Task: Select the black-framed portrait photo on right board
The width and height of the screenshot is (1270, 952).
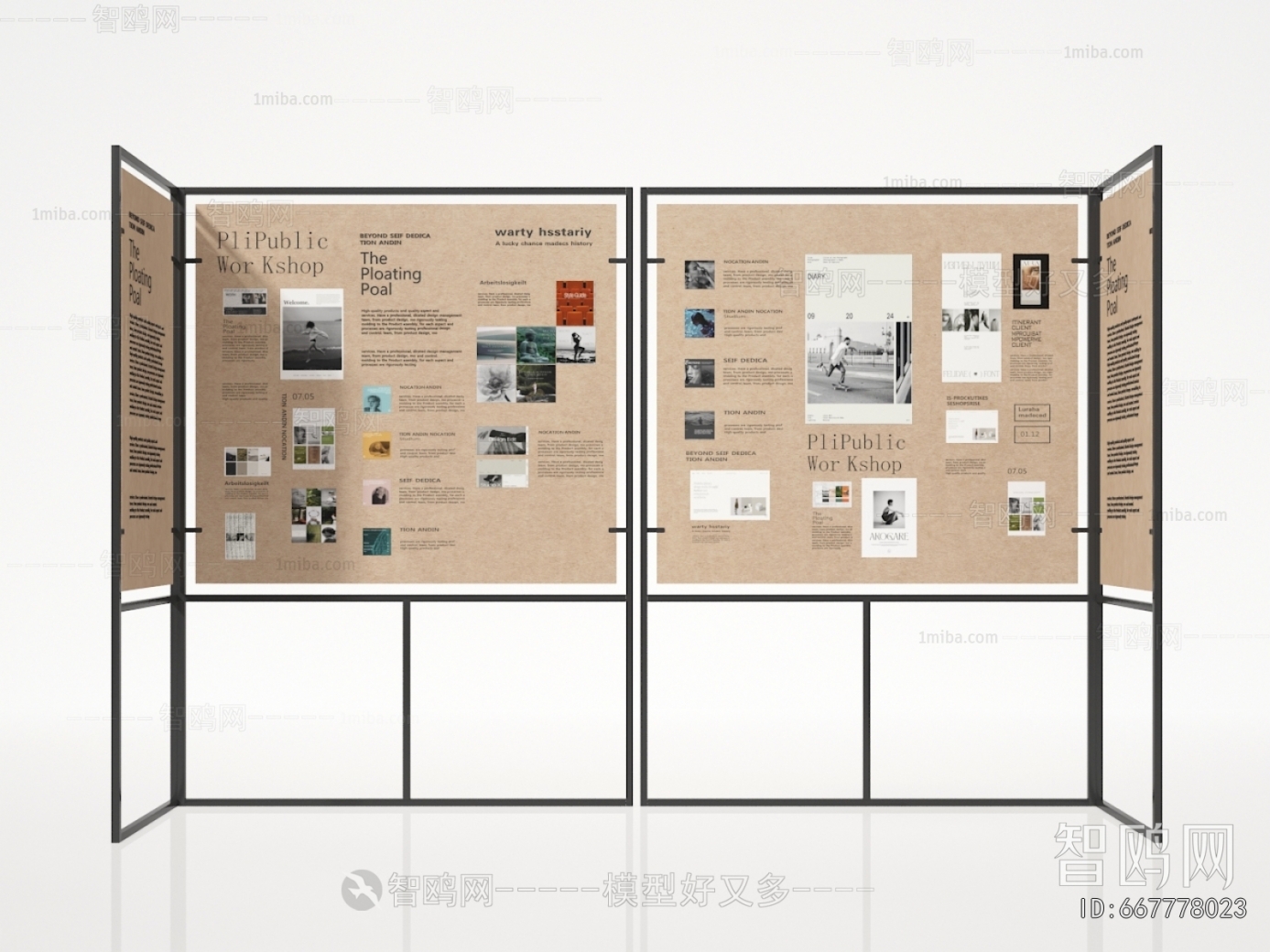Action: coord(1031,281)
